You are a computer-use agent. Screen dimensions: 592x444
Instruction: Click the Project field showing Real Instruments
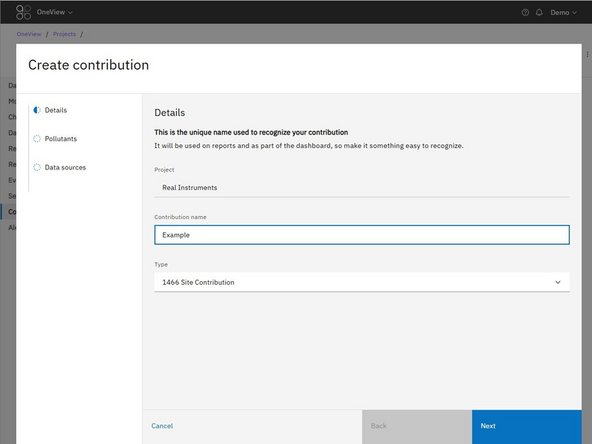coord(362,188)
